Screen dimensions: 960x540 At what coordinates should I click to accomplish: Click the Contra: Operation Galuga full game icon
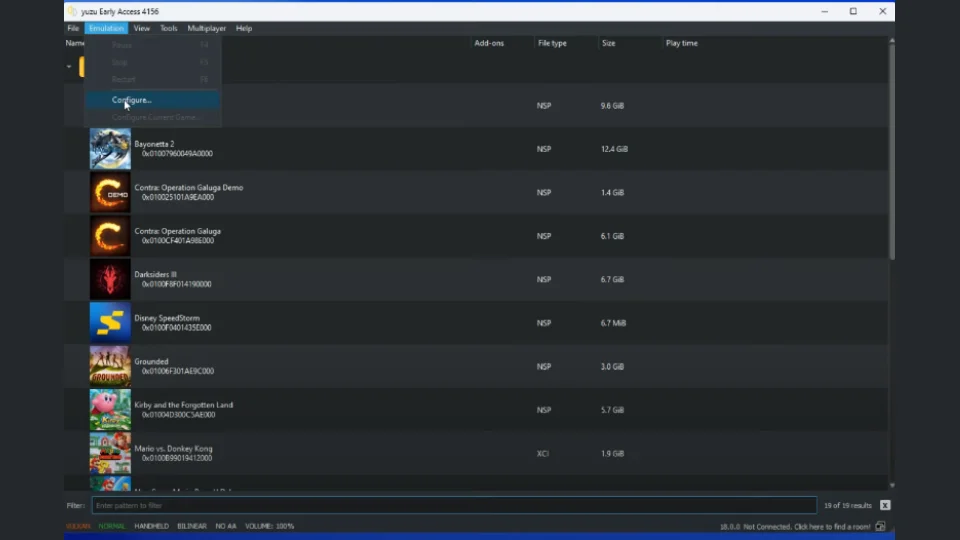(x=110, y=236)
